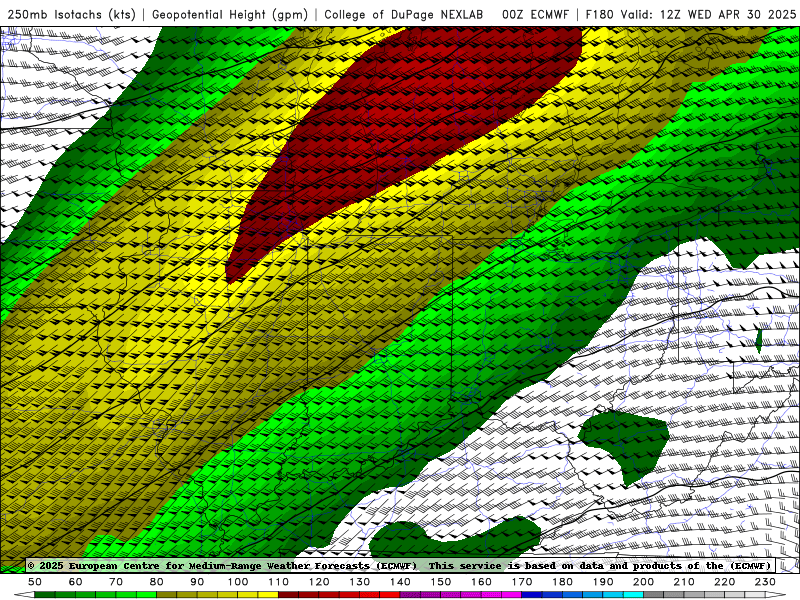
Task: Click the '220' value on the color scale
Action: [x=724, y=582]
